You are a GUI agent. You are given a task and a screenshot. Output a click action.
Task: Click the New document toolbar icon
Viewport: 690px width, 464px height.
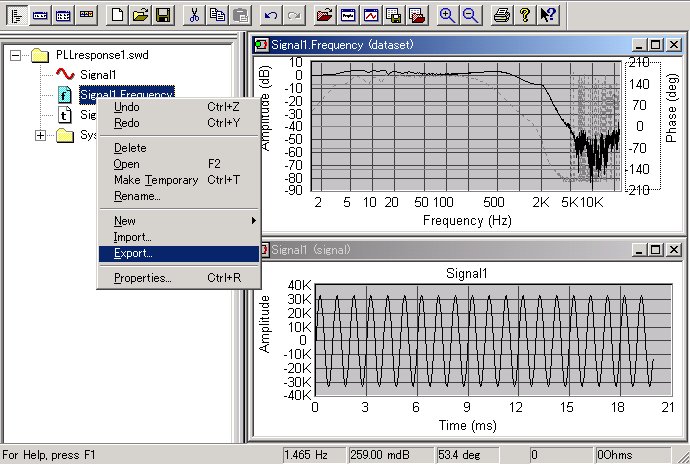coord(118,14)
